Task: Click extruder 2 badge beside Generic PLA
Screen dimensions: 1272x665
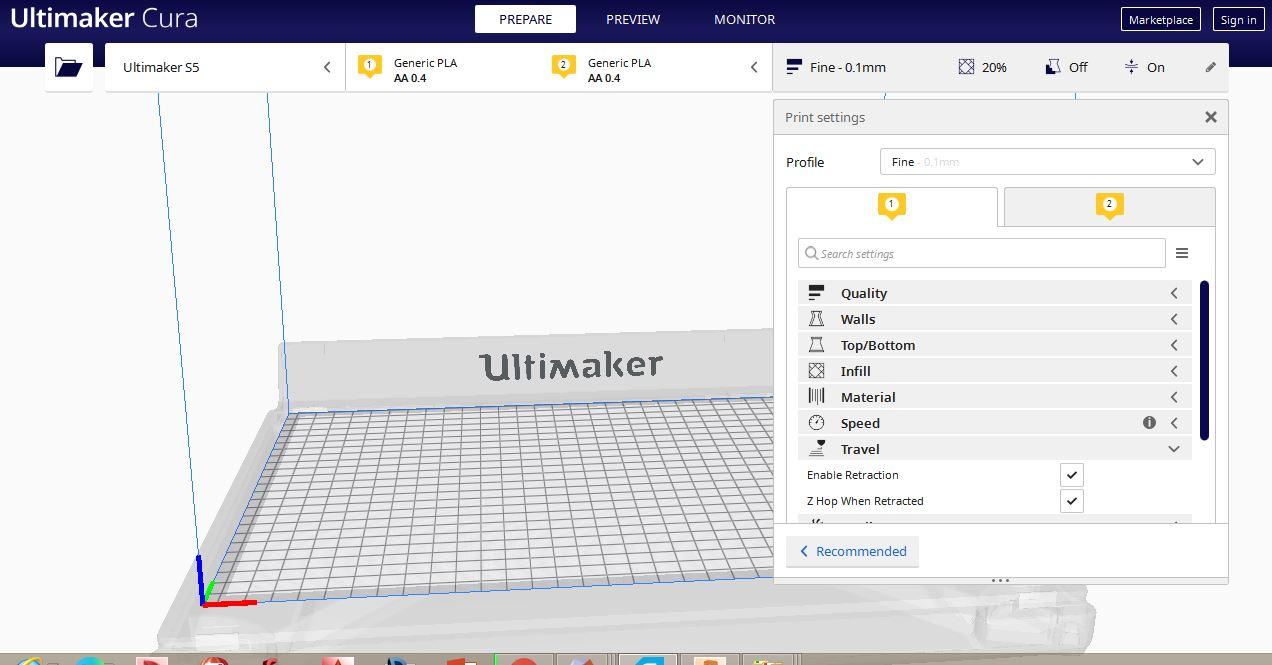Action: (x=563, y=66)
